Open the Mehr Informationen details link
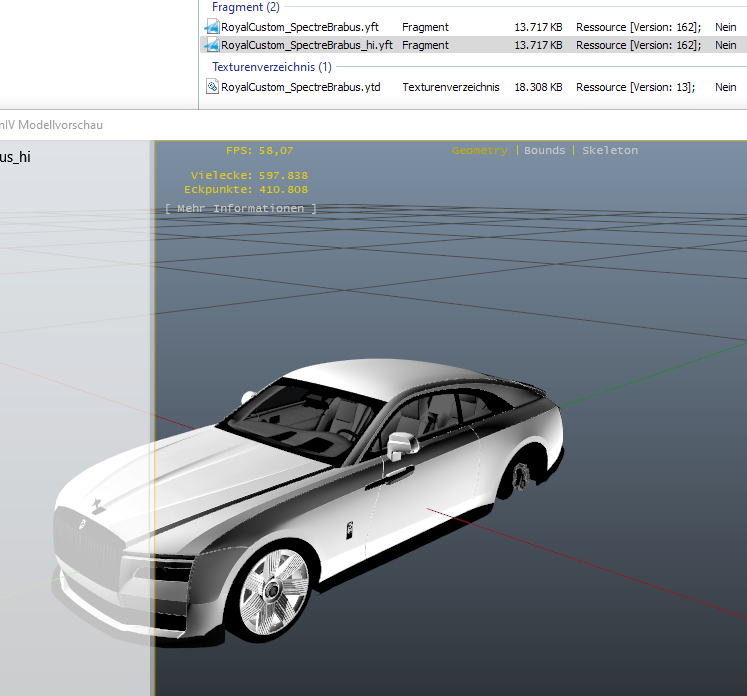747x696 pixels. tap(241, 209)
